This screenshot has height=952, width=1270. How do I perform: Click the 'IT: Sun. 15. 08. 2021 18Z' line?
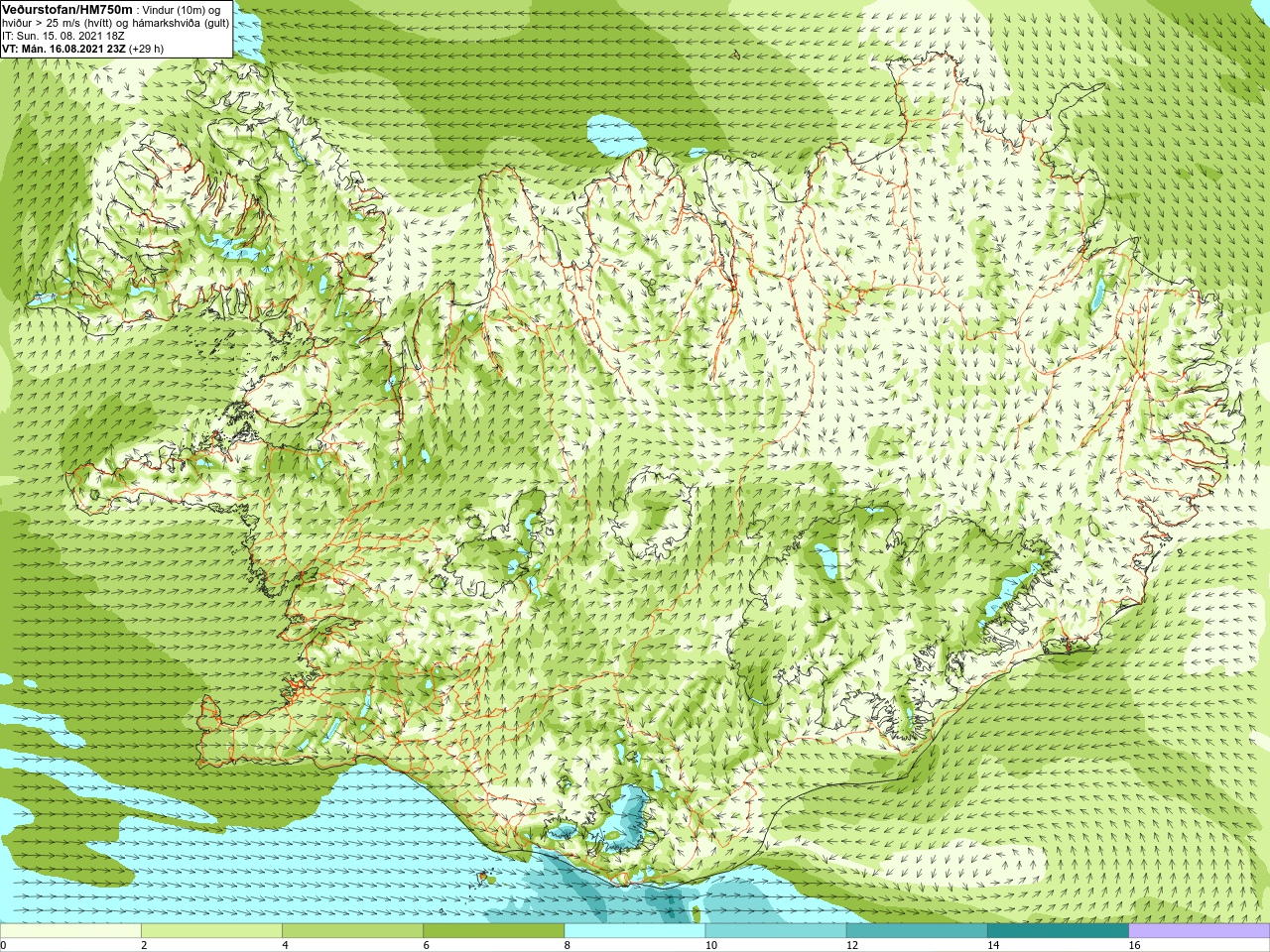coord(63,36)
